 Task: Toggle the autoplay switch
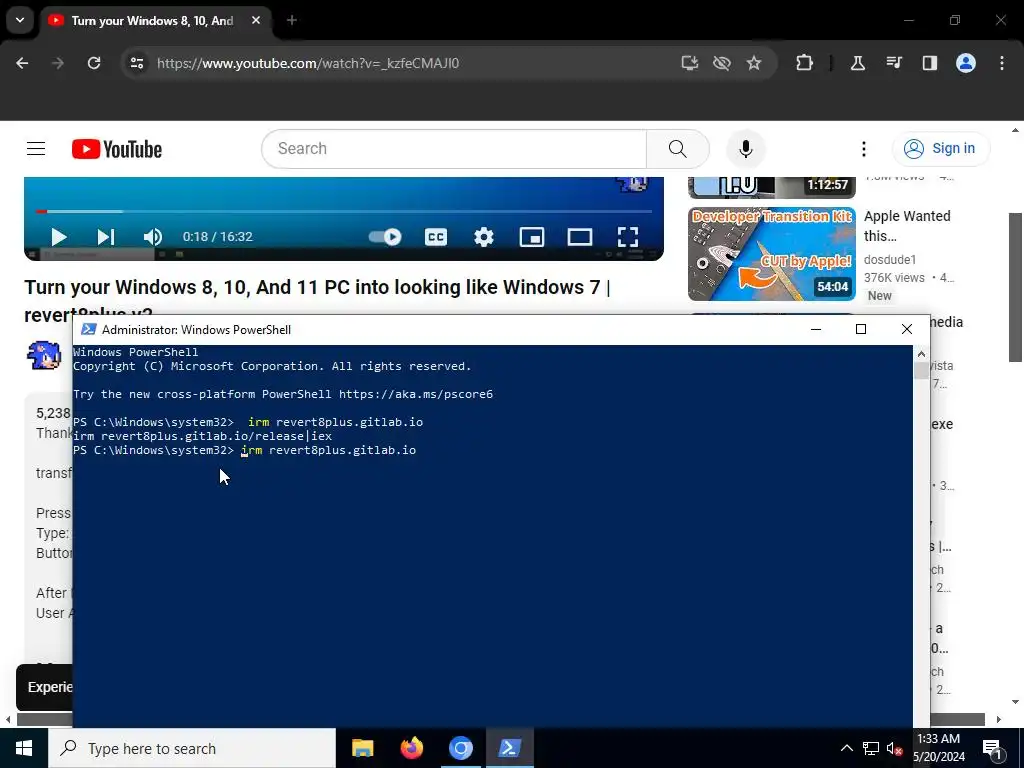click(x=385, y=237)
